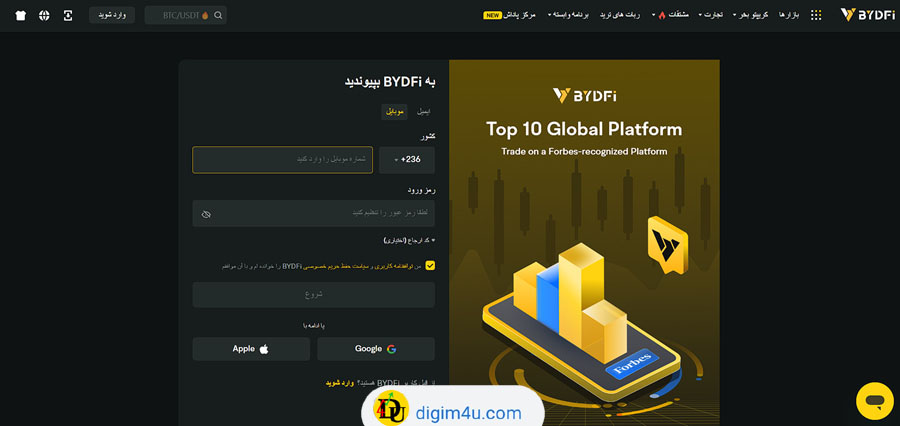Open the مرکز پاداش NEW menu item
This screenshot has height=426, width=900.
510,16
